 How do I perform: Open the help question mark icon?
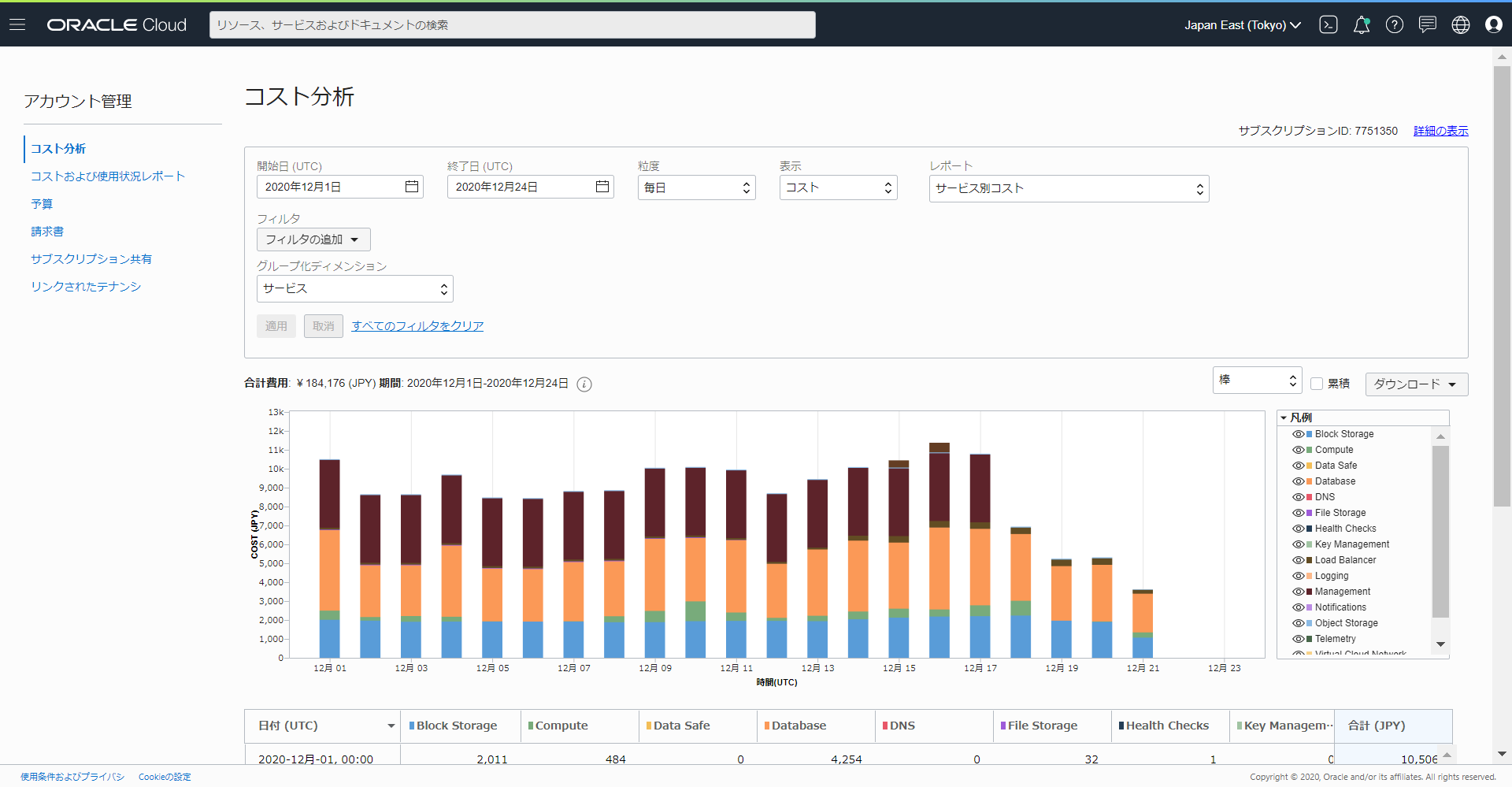pos(1394,24)
